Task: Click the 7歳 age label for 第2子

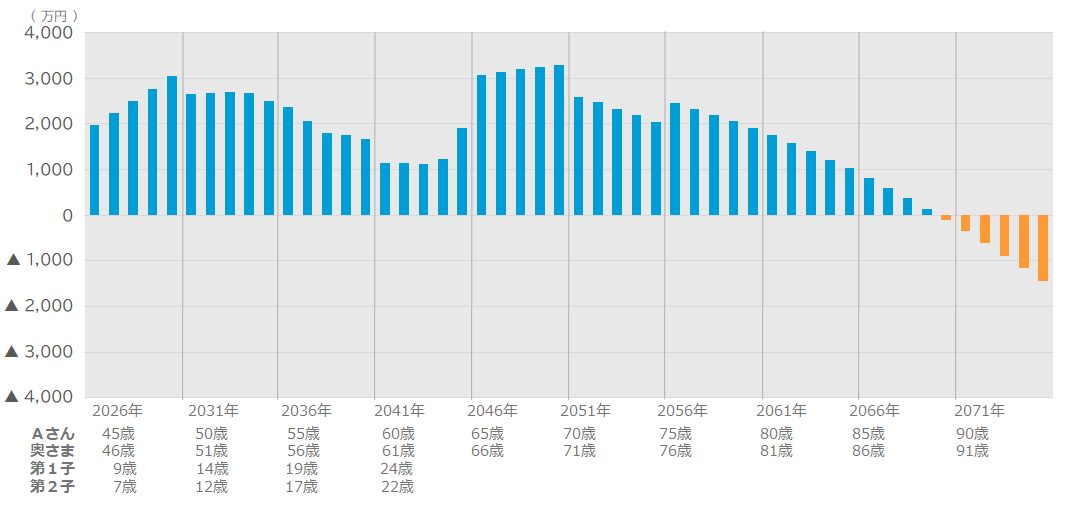Action: [124, 487]
